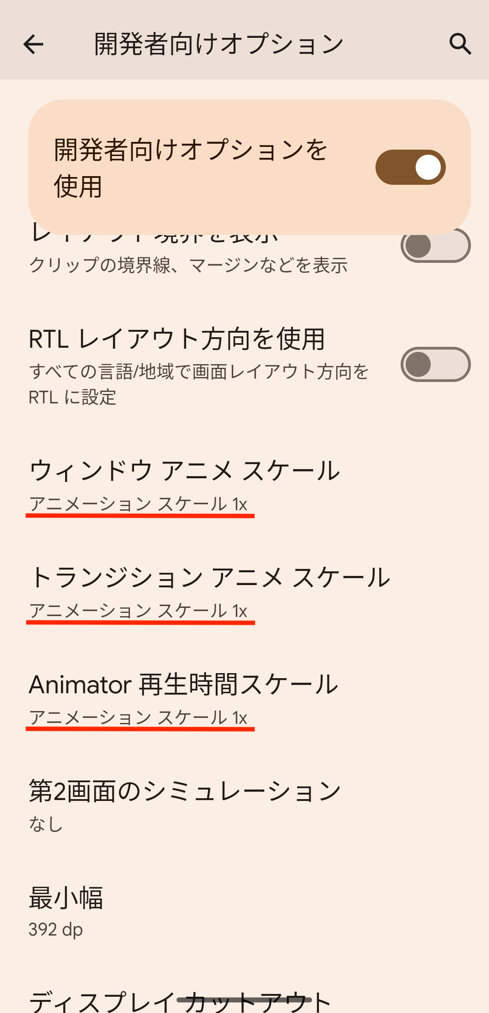Open トランジション アニメ スケール setting
The height and width of the screenshot is (1013, 489).
click(x=244, y=591)
